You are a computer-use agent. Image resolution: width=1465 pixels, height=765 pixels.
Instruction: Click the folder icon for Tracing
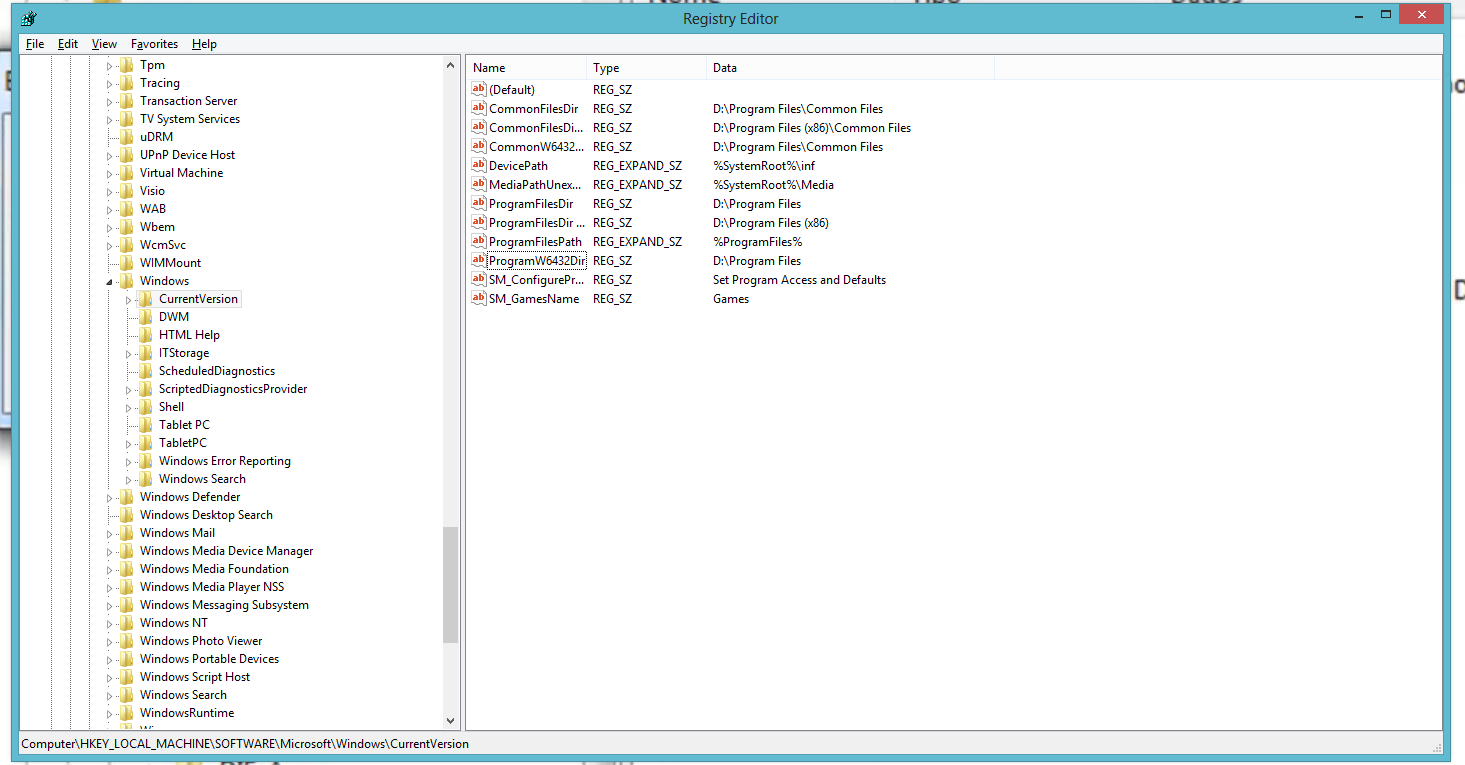click(126, 83)
